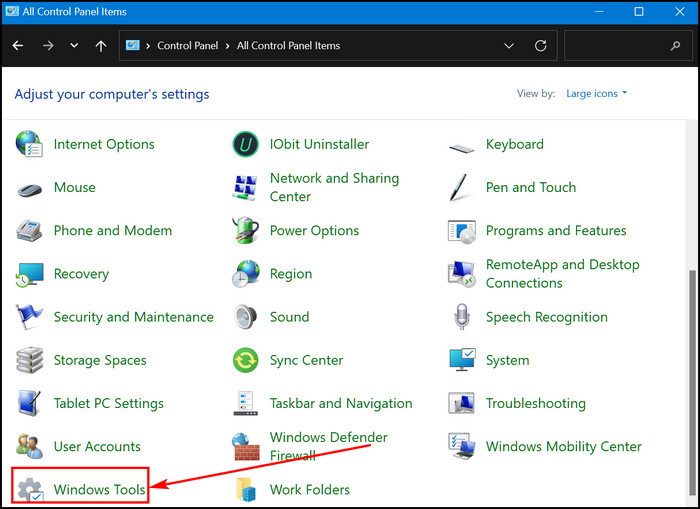Click the Control Panel icon in the address bar
This screenshot has width=700, height=509.
click(x=133, y=45)
